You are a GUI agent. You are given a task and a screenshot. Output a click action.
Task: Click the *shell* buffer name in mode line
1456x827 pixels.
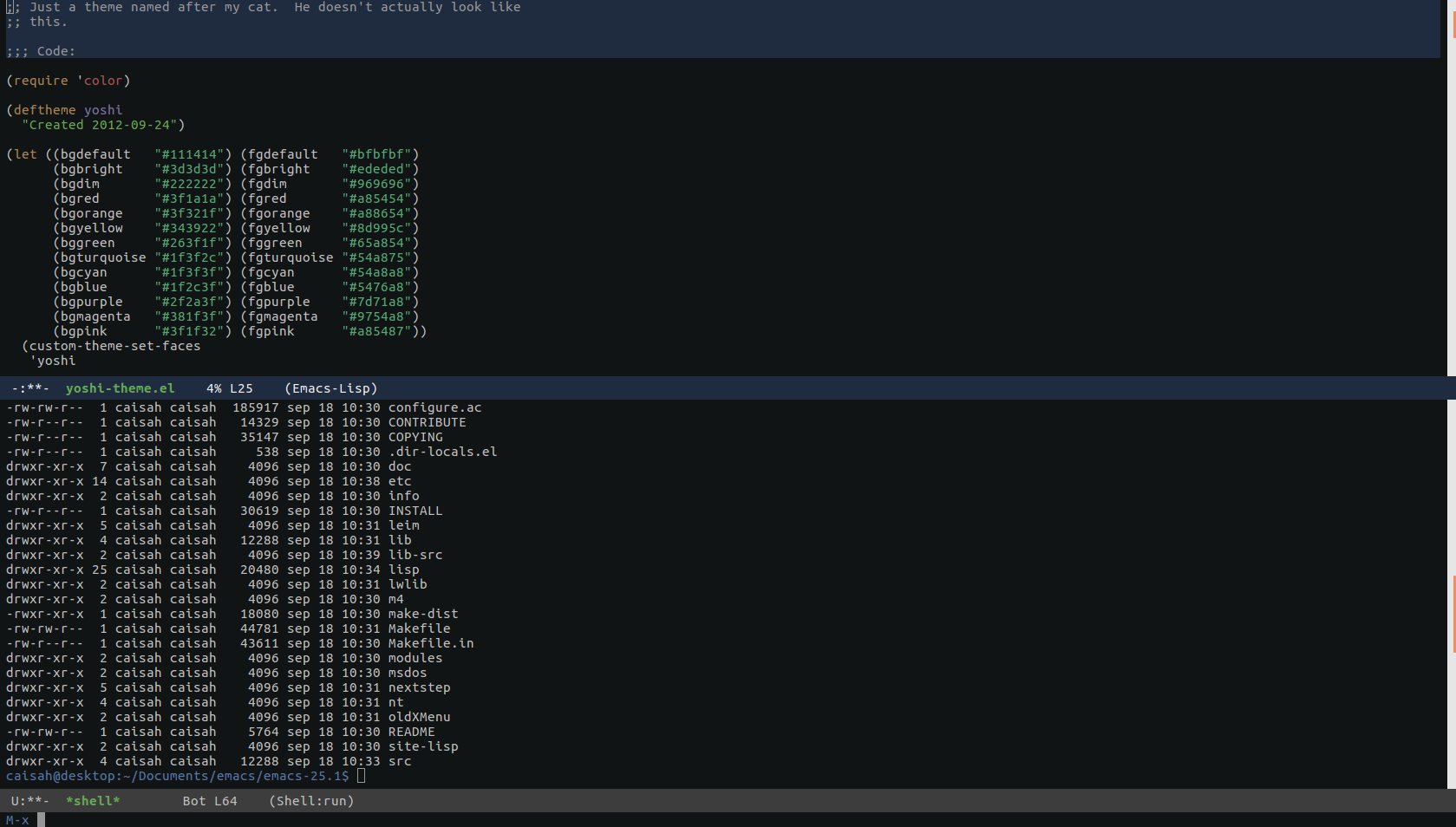pyautogui.click(x=93, y=801)
